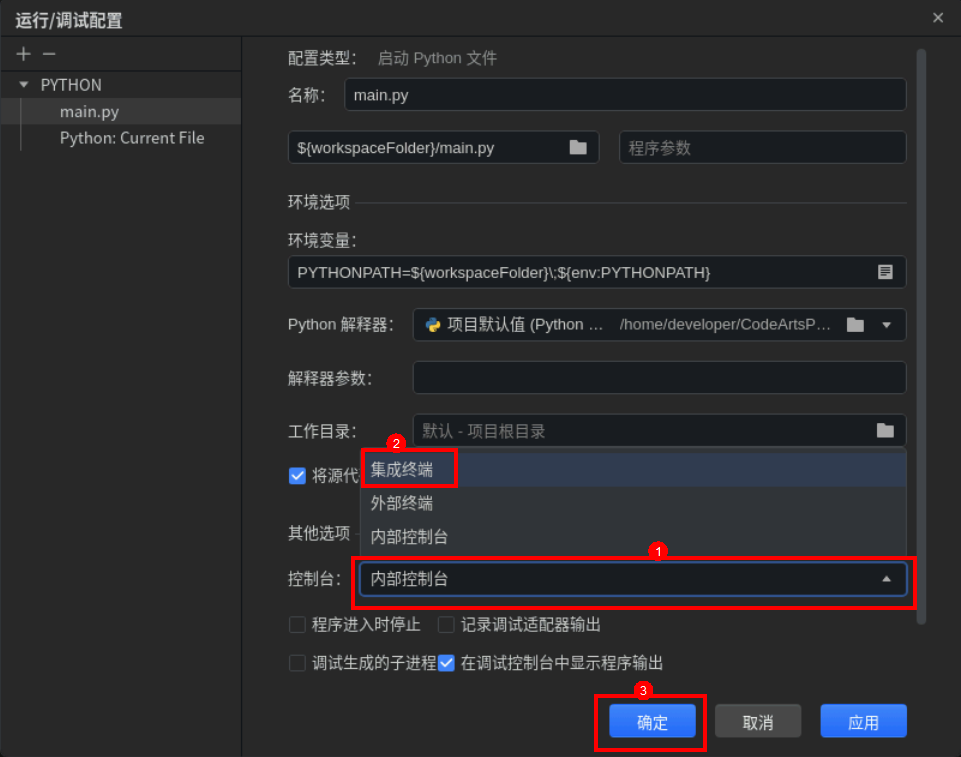Viewport: 961px width, 757px height.
Task: Collapse the PYTHON configuration group
Action: pyautogui.click(x=24, y=85)
